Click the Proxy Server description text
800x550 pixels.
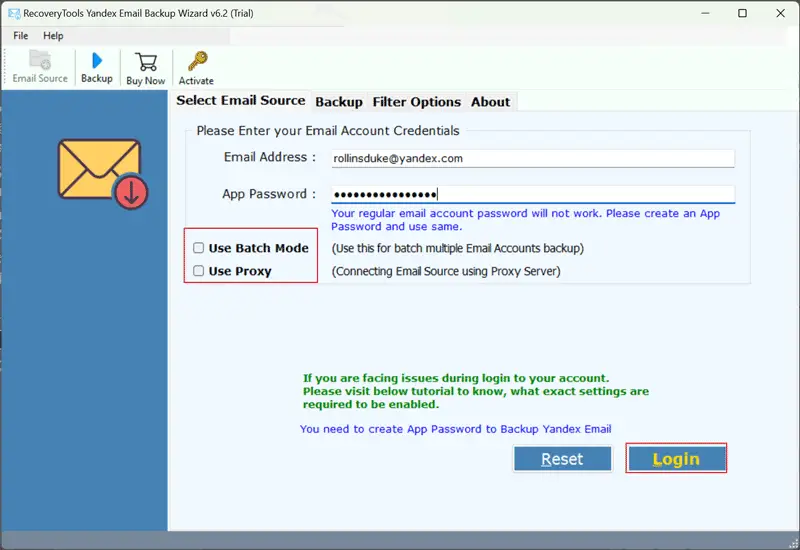[446, 271]
